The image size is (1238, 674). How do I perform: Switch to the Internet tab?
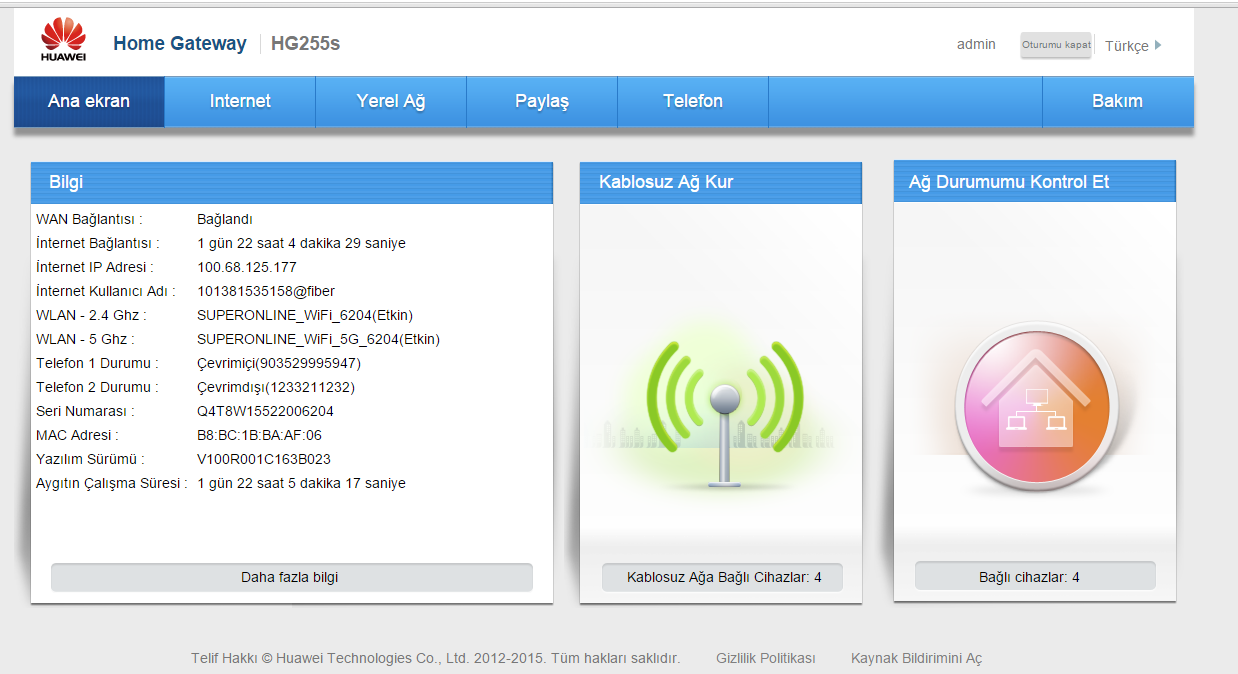(240, 101)
